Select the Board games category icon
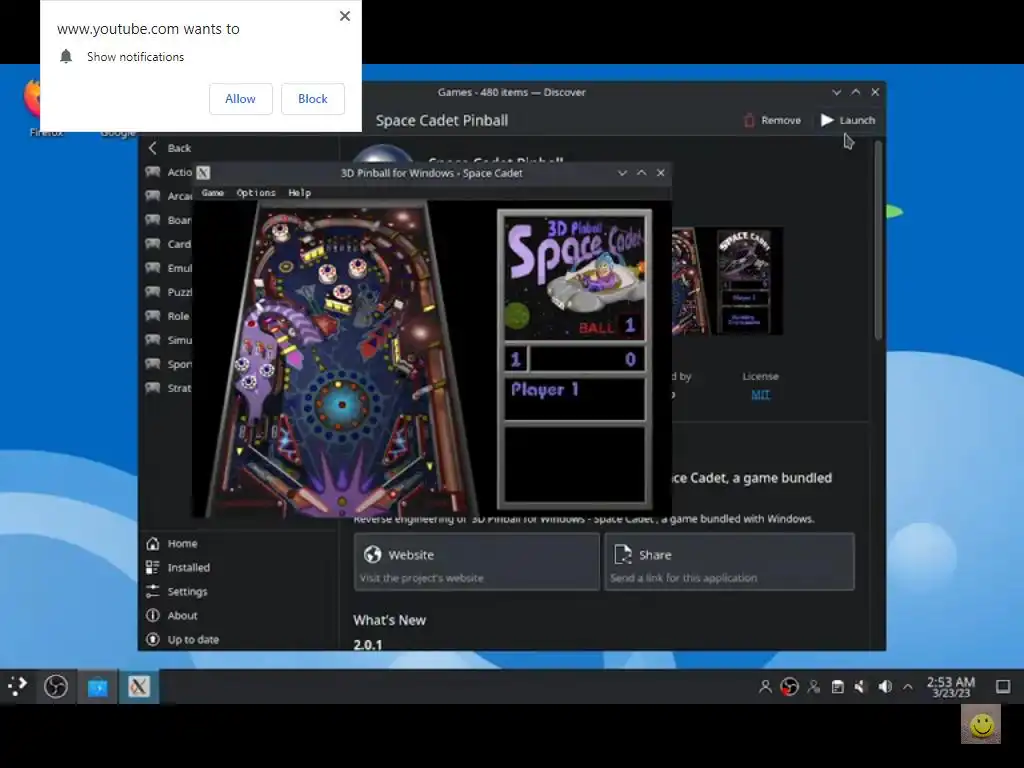The image size is (1024, 768). [x=153, y=219]
